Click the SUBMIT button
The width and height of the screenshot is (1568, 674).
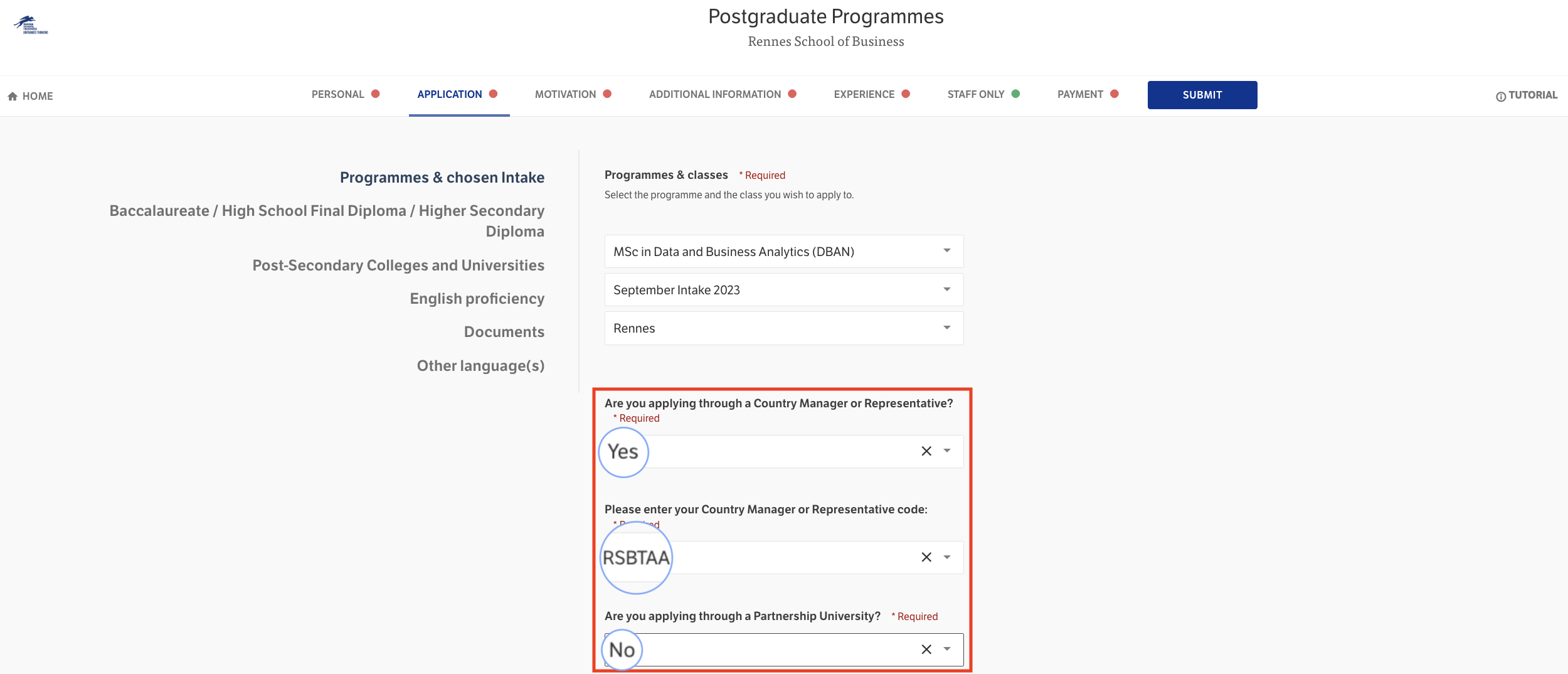[1202, 95]
